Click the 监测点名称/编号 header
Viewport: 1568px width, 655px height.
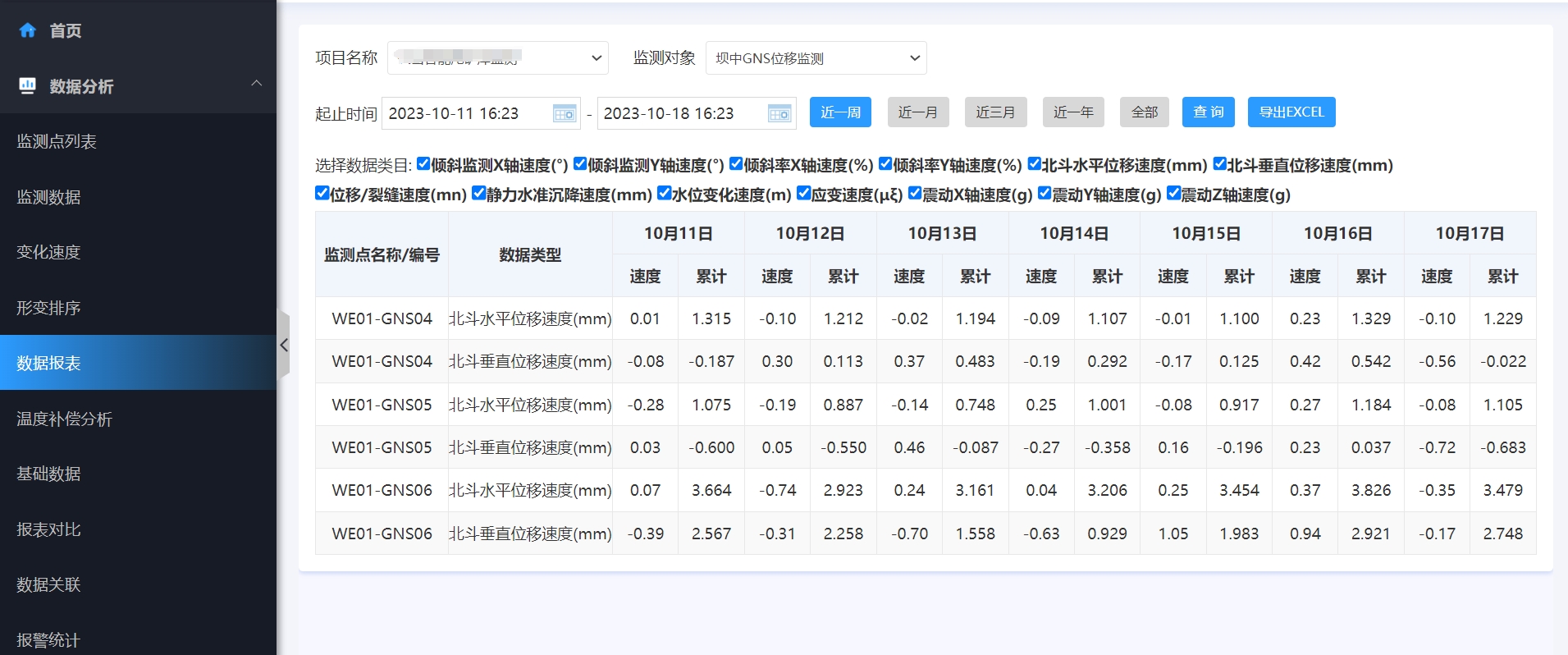382,254
